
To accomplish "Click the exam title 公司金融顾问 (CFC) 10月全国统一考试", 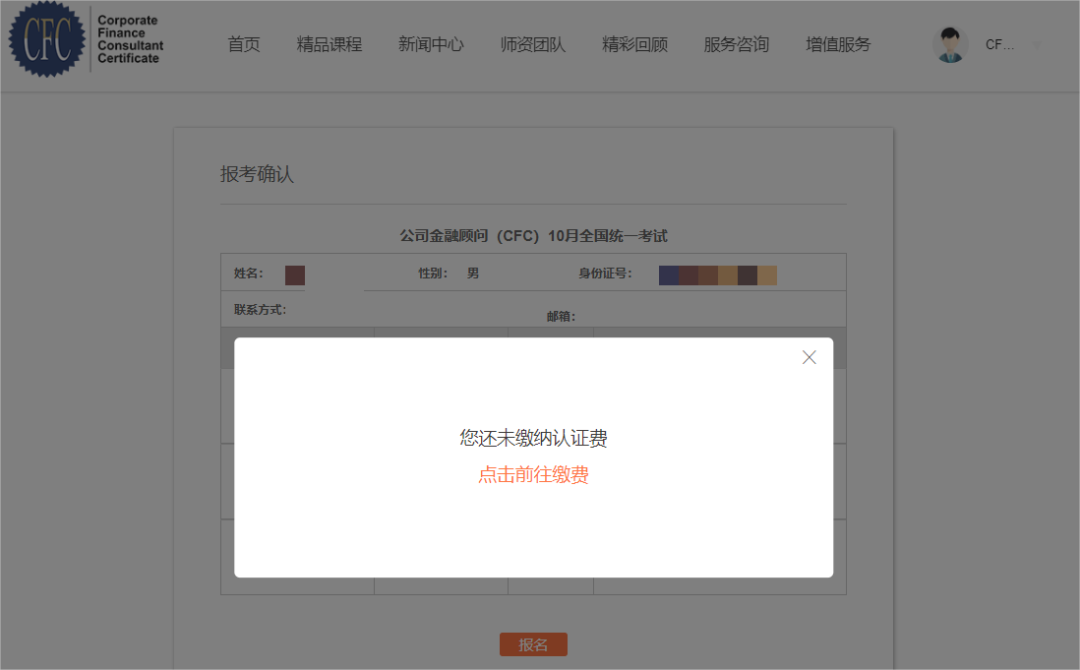I will point(533,236).
